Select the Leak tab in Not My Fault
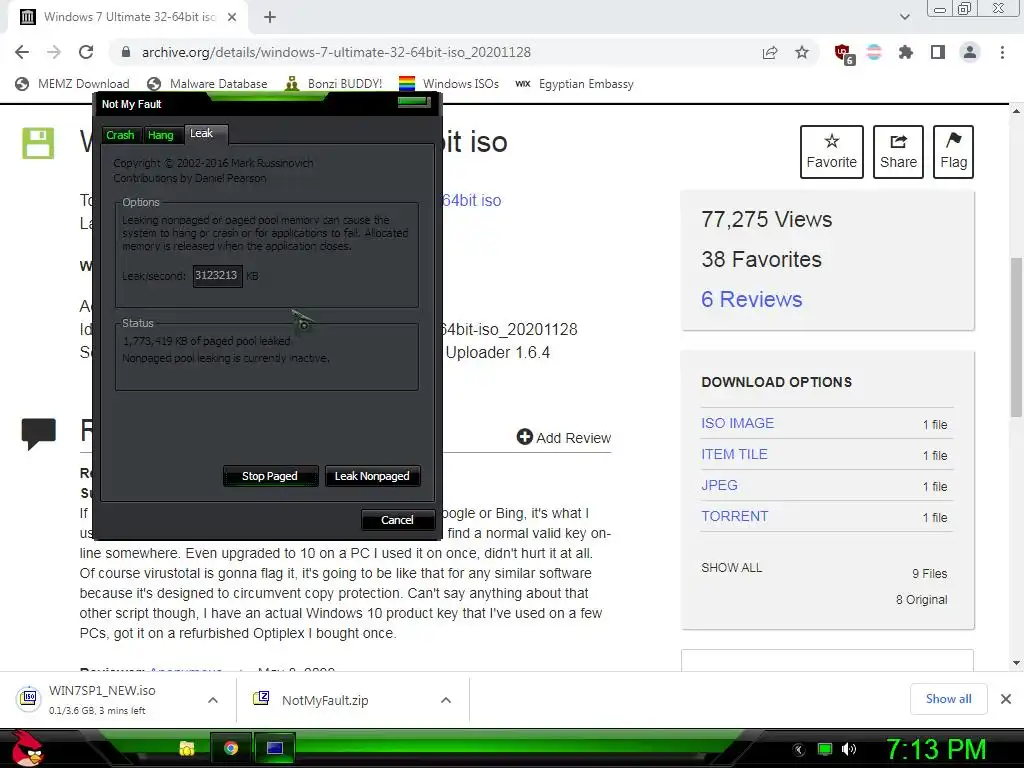The height and width of the screenshot is (768, 1024). pos(206,133)
